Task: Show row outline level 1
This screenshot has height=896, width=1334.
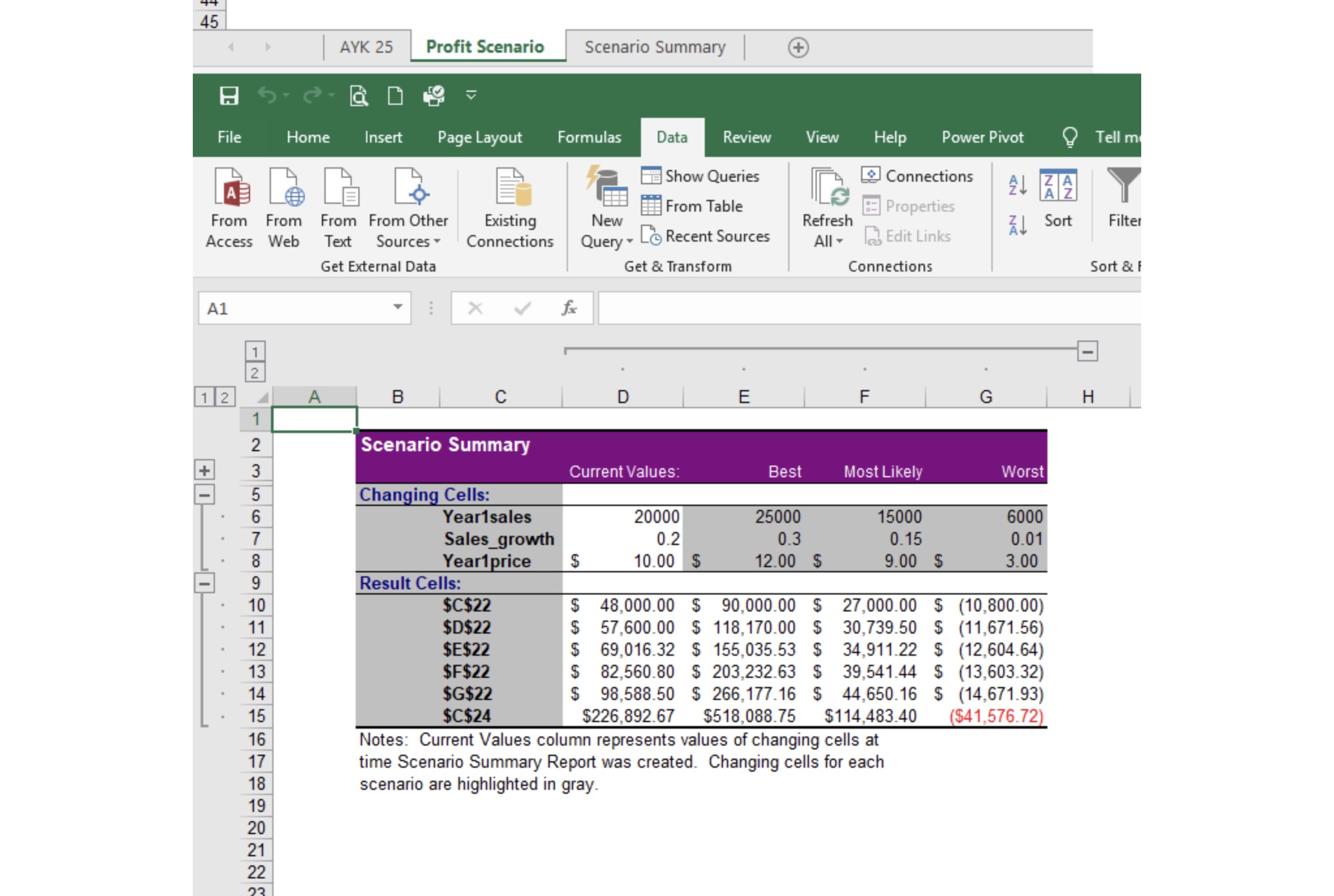Action: pos(204,397)
